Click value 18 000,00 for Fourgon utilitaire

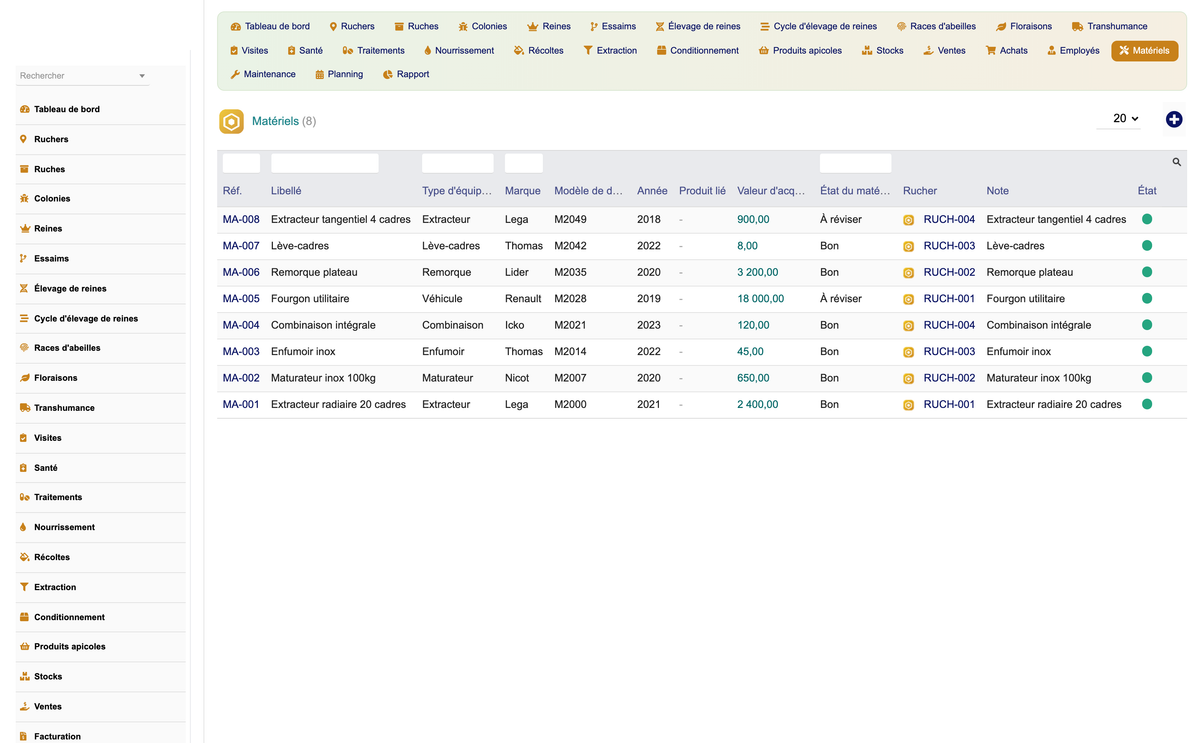click(x=761, y=299)
